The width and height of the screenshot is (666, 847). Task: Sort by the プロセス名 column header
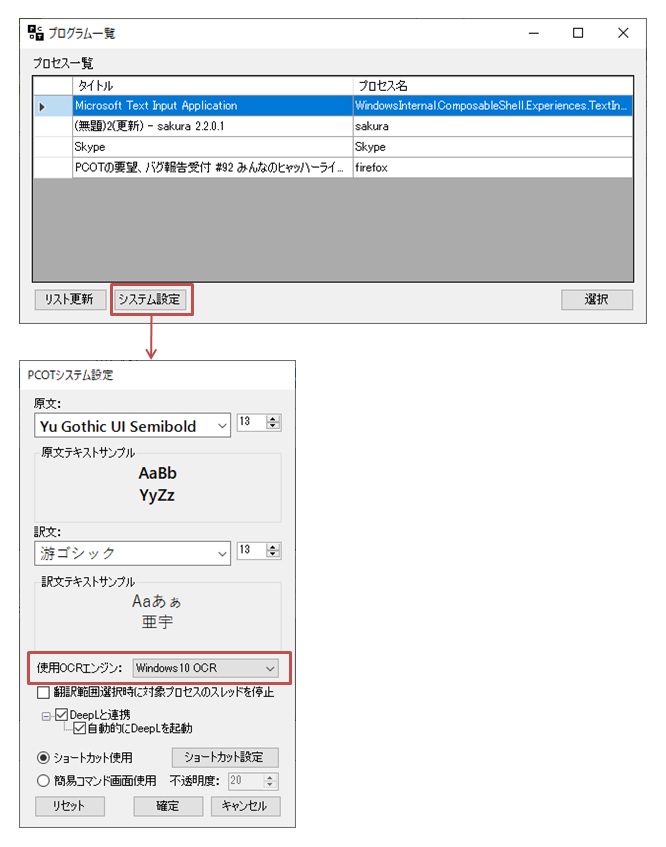pyautogui.click(x=493, y=86)
